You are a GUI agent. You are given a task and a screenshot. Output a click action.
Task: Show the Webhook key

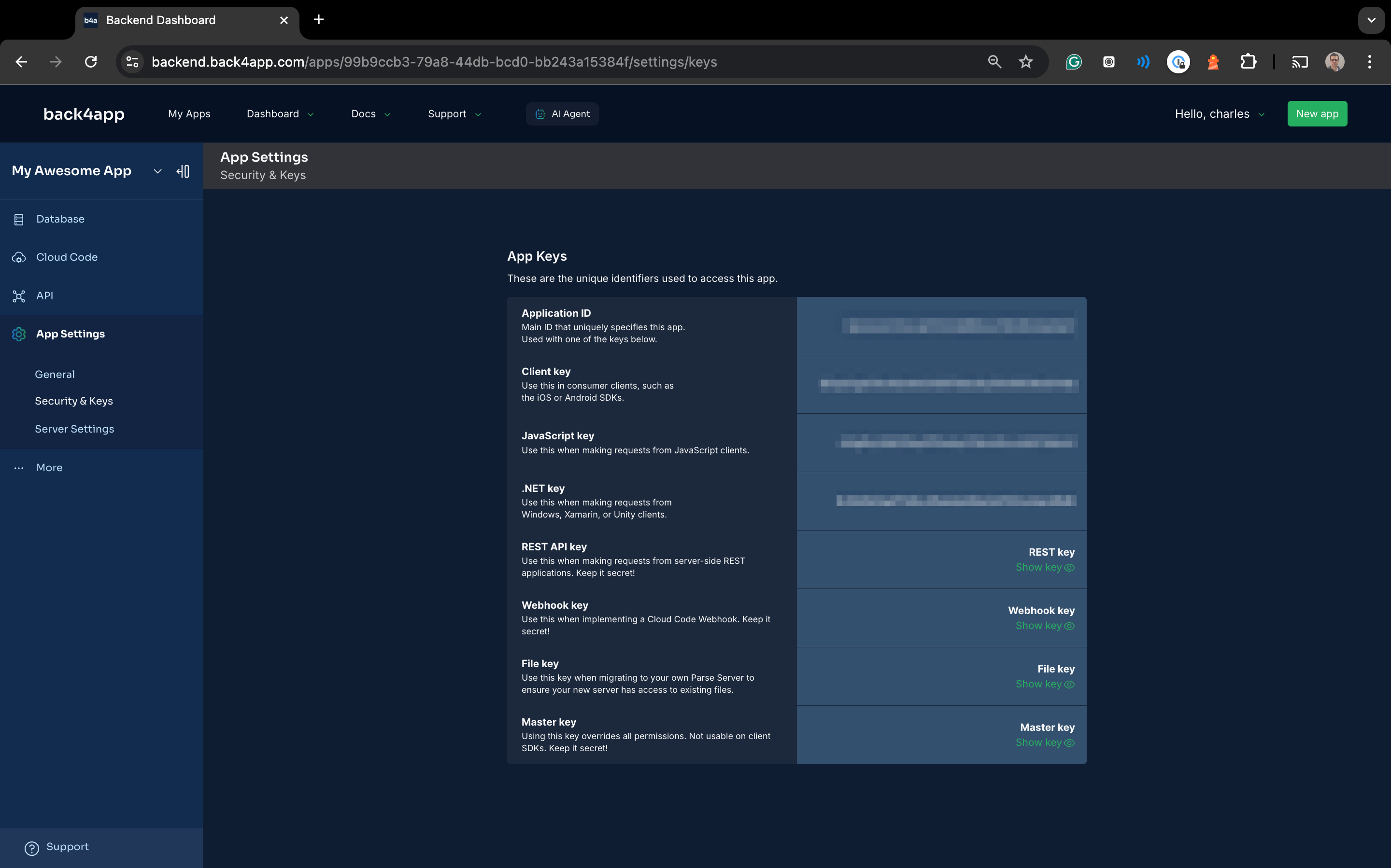click(1045, 626)
